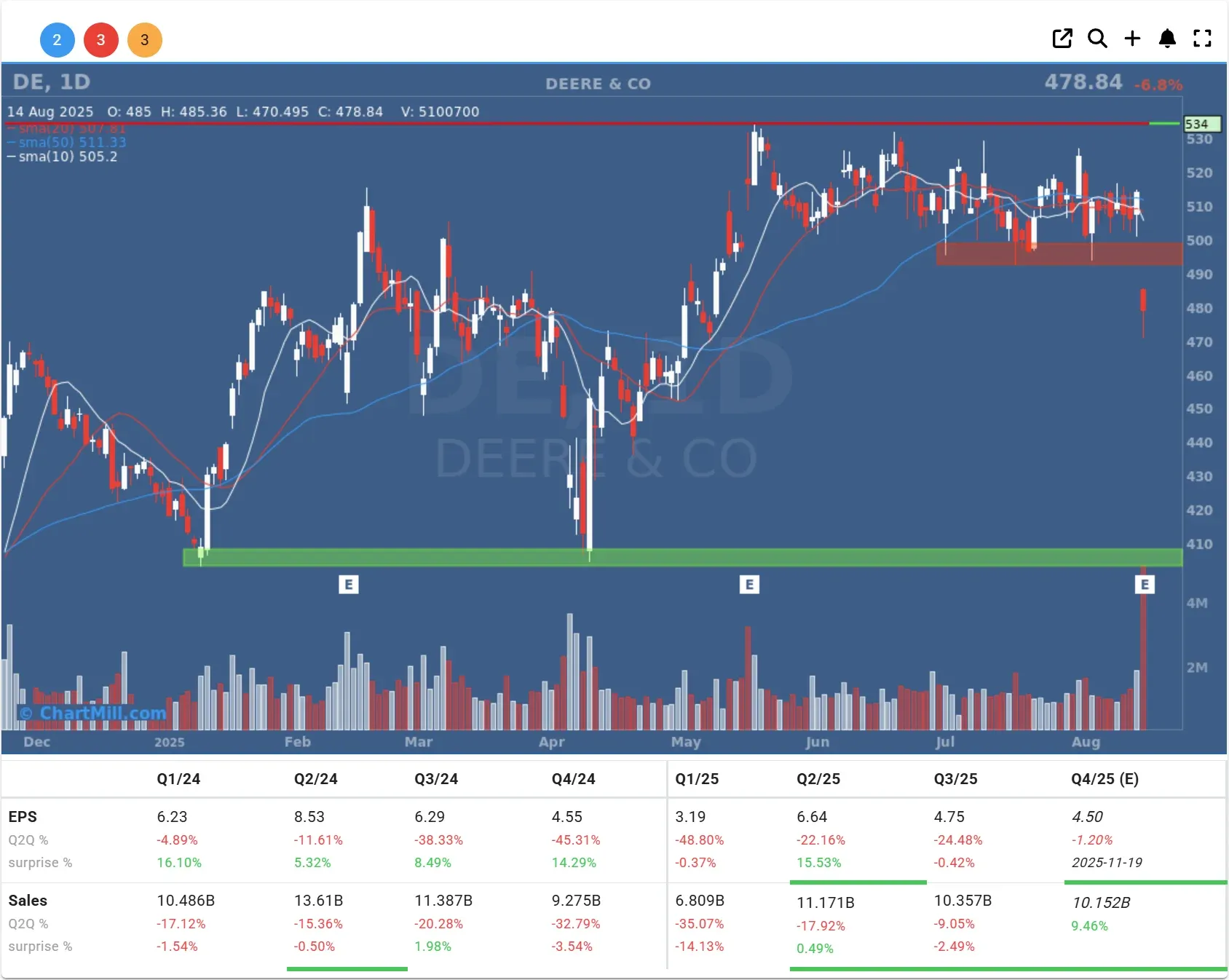This screenshot has height=980, width=1229.
Task: Click the Q1/24 column header
Action: point(178,779)
